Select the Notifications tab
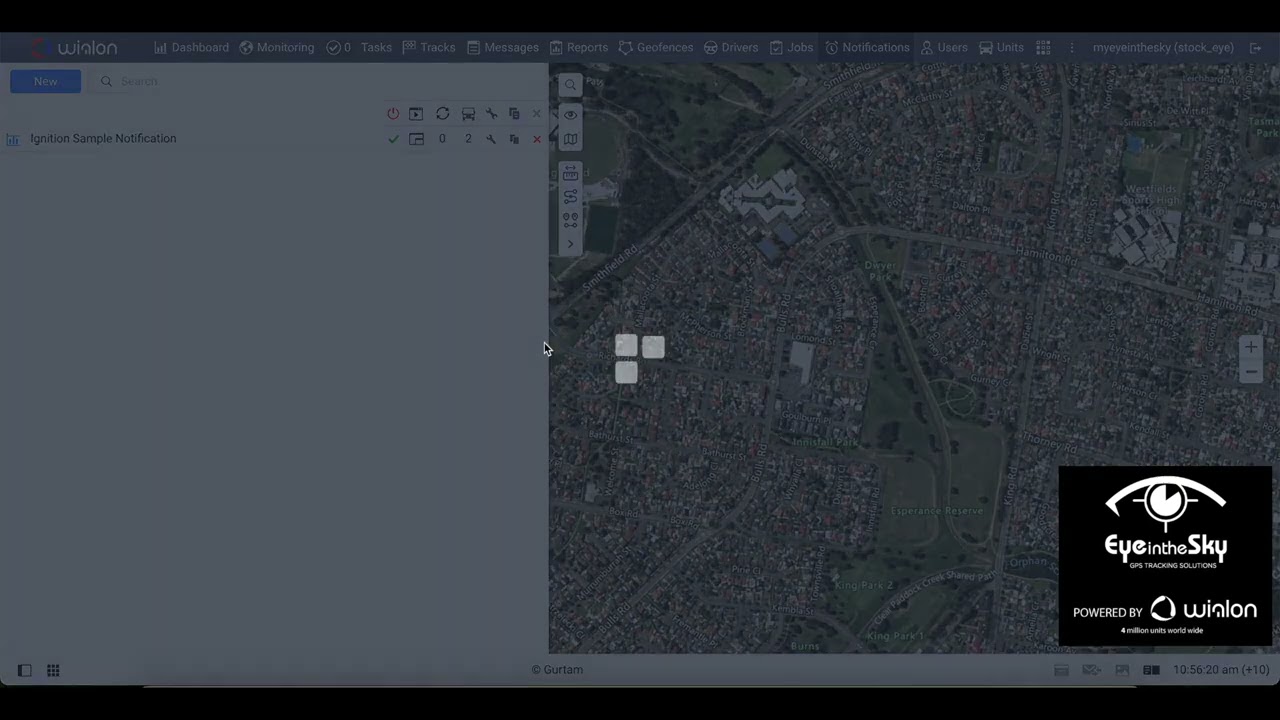The width and height of the screenshot is (1280, 720). (867, 47)
